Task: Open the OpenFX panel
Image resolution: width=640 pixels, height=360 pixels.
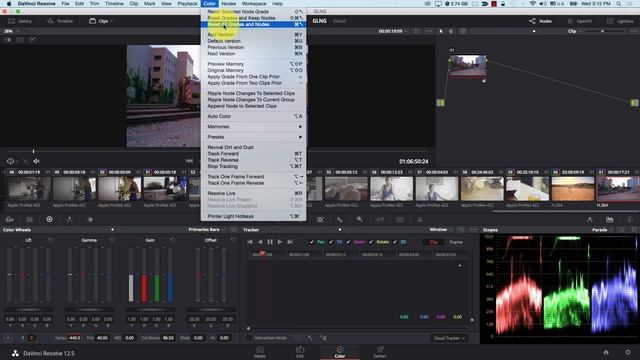Action: 579,21
